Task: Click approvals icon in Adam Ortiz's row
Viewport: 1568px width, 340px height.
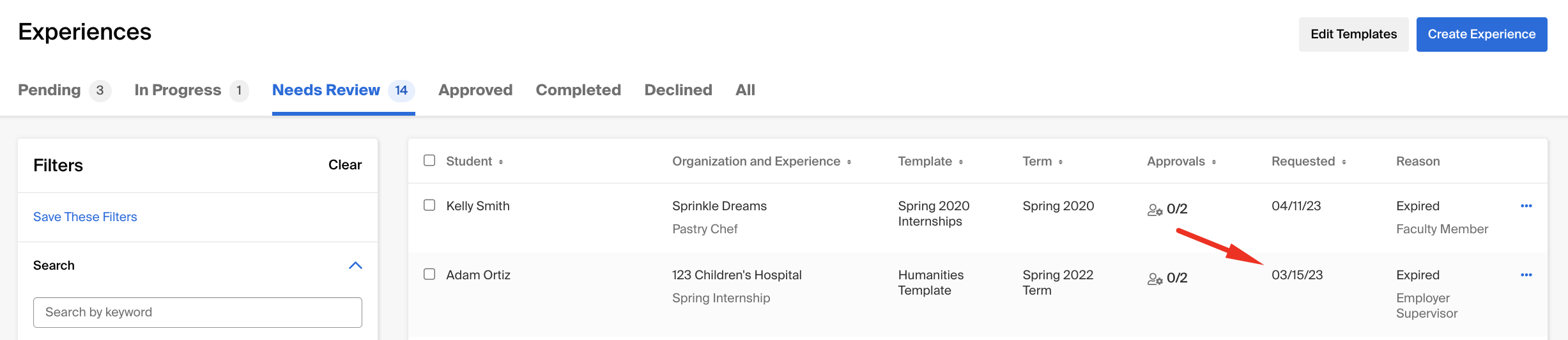Action: point(1155,279)
